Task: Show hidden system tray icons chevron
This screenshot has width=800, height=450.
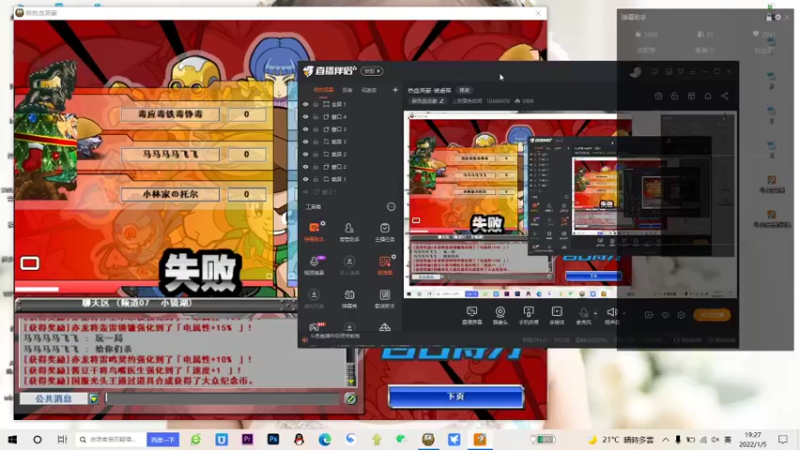Action: [666, 439]
